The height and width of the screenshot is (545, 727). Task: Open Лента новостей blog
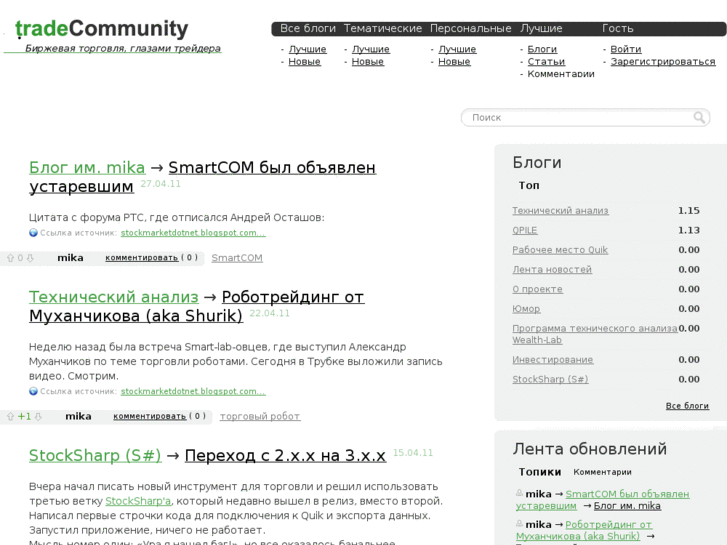[552, 269]
